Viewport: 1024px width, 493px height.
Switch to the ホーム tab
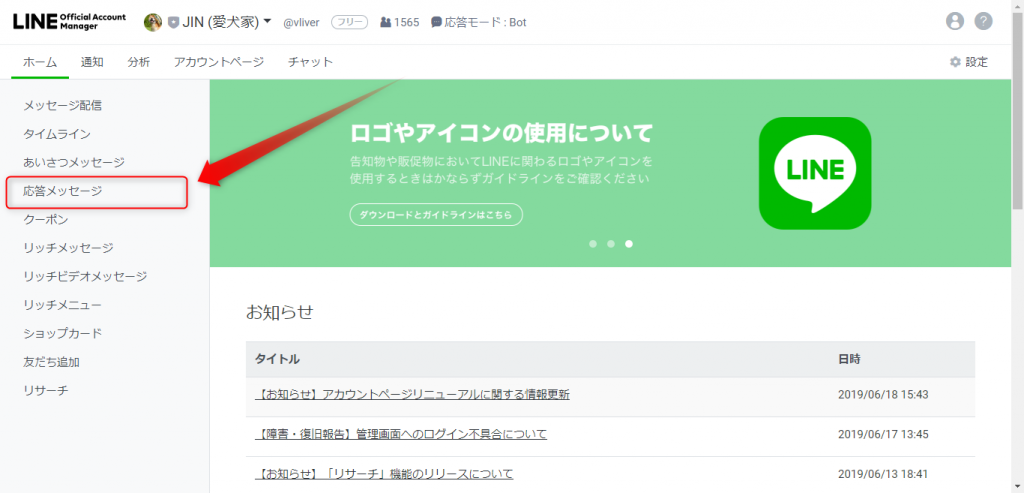coord(40,62)
